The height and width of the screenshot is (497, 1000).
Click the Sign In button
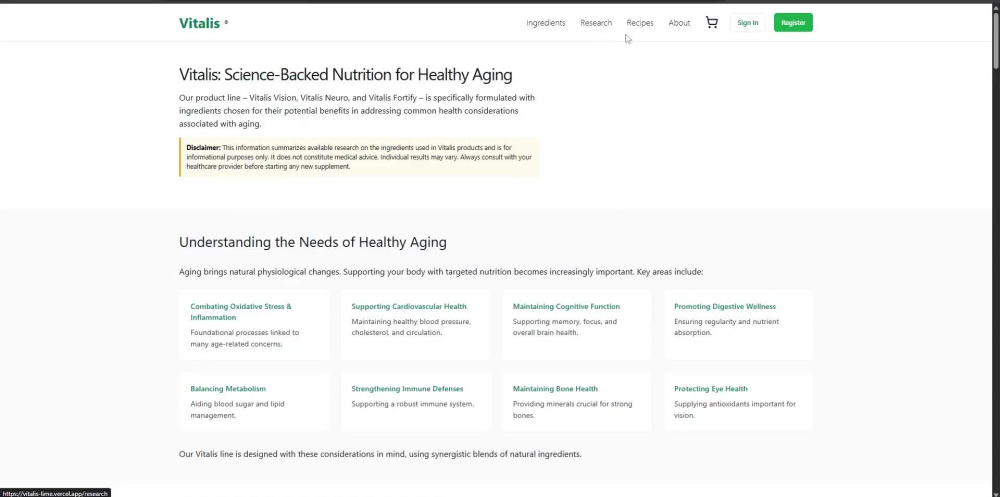tap(747, 22)
